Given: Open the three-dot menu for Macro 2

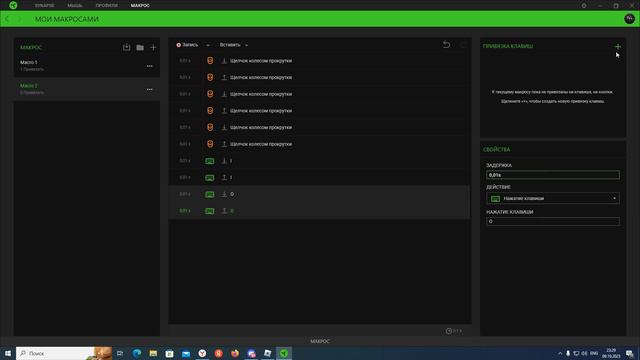Looking at the screenshot, I should (x=150, y=89).
